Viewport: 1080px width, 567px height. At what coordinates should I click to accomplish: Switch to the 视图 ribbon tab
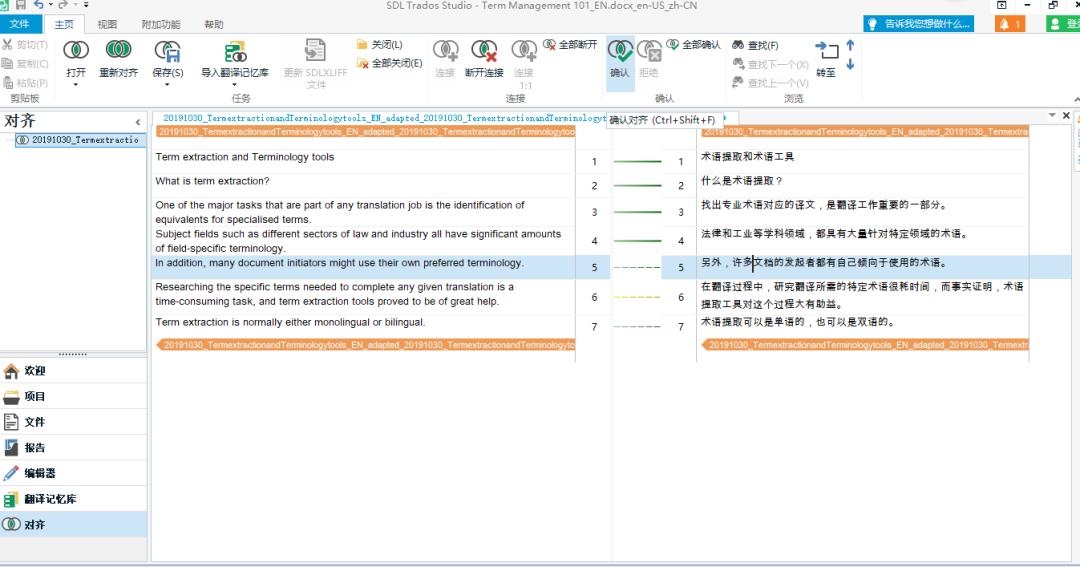[x=107, y=24]
